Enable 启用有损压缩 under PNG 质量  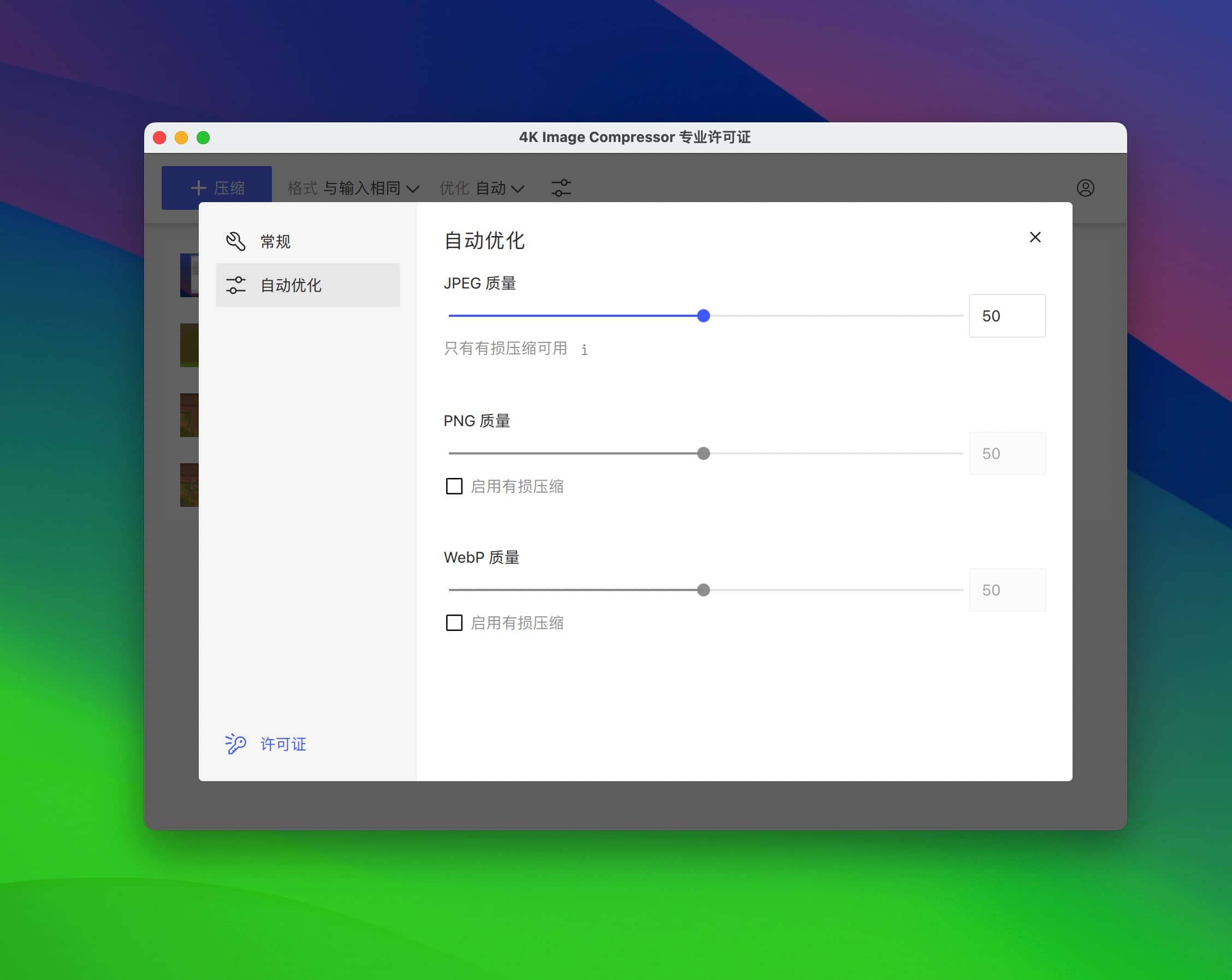[x=454, y=487]
